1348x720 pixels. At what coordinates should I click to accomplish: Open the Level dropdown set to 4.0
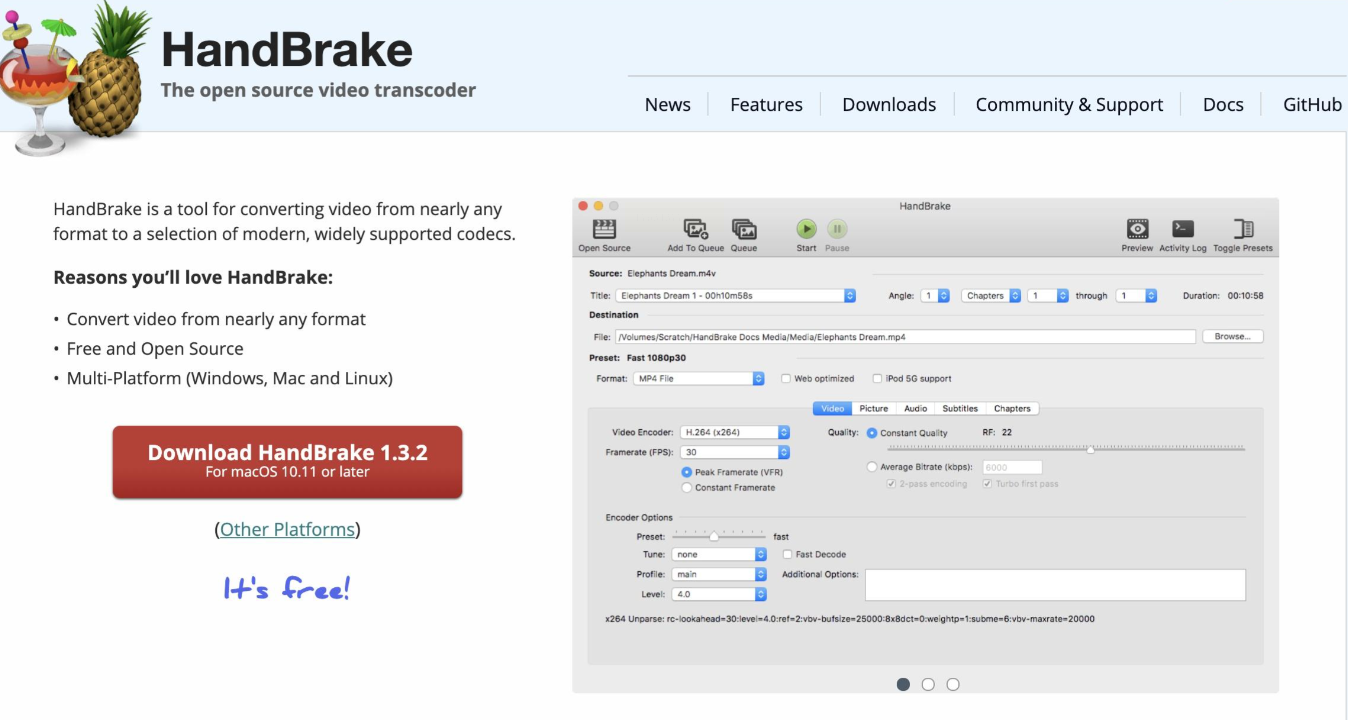tap(719, 594)
